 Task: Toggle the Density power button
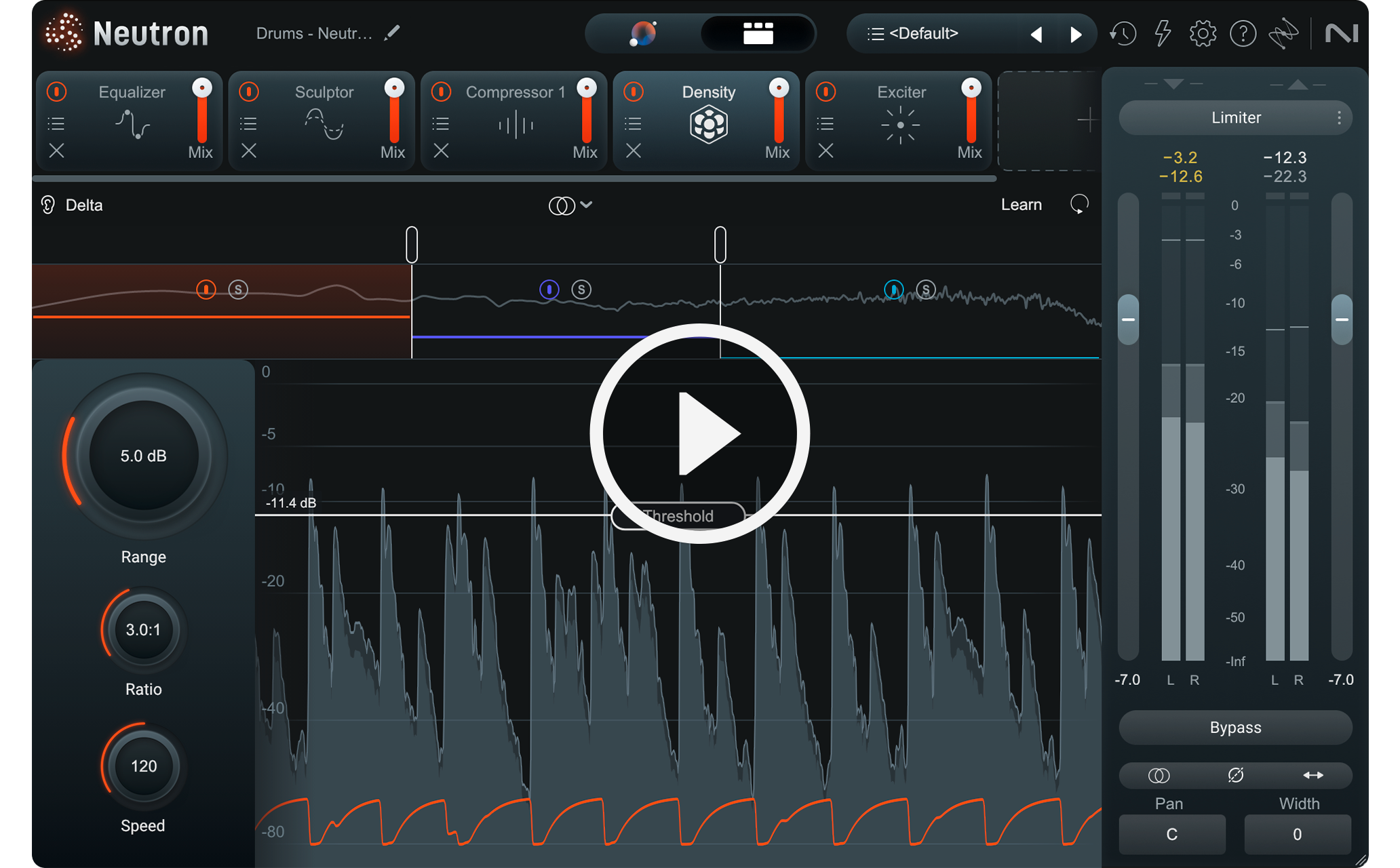tap(634, 92)
